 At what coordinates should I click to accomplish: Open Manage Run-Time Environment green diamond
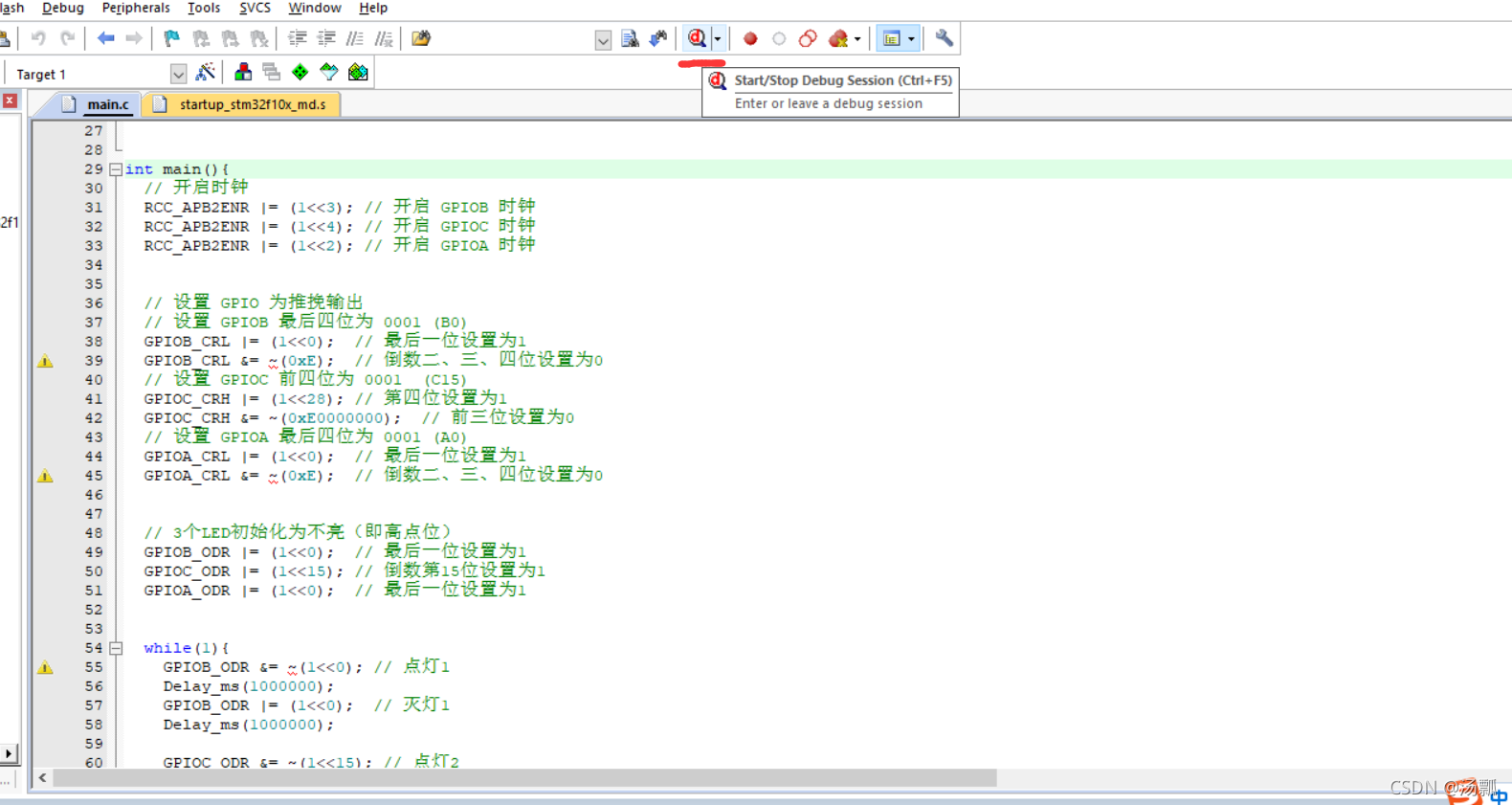click(300, 73)
